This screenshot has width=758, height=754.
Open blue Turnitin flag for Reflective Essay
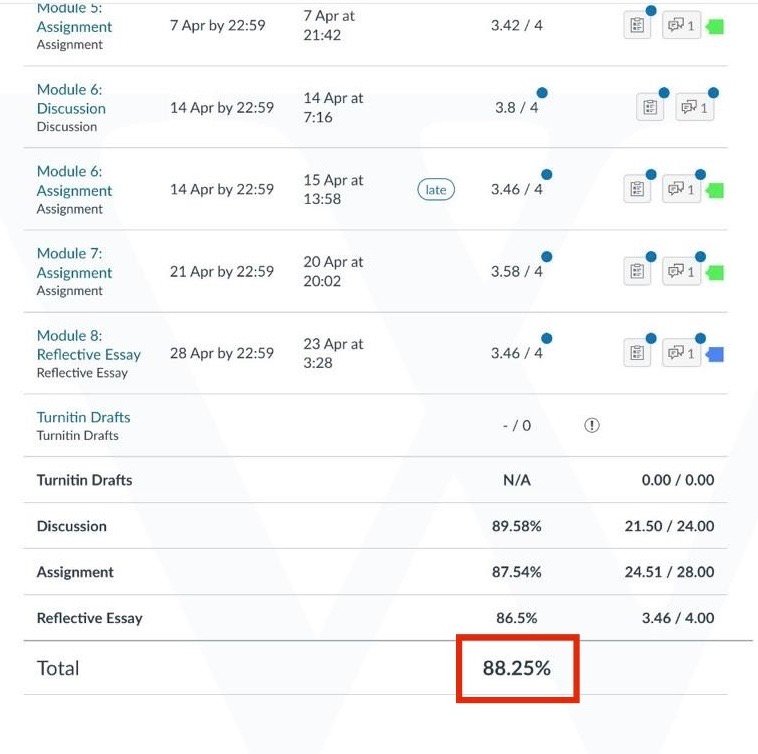coord(715,354)
